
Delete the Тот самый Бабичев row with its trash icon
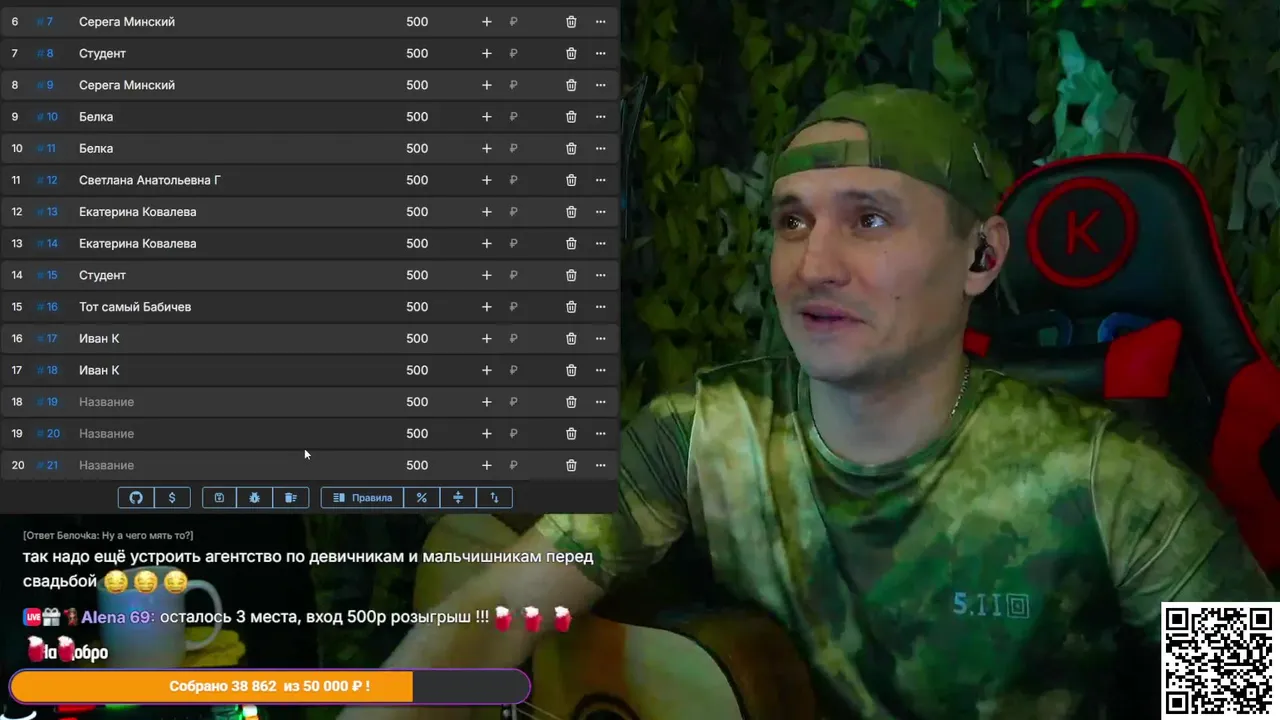571,307
